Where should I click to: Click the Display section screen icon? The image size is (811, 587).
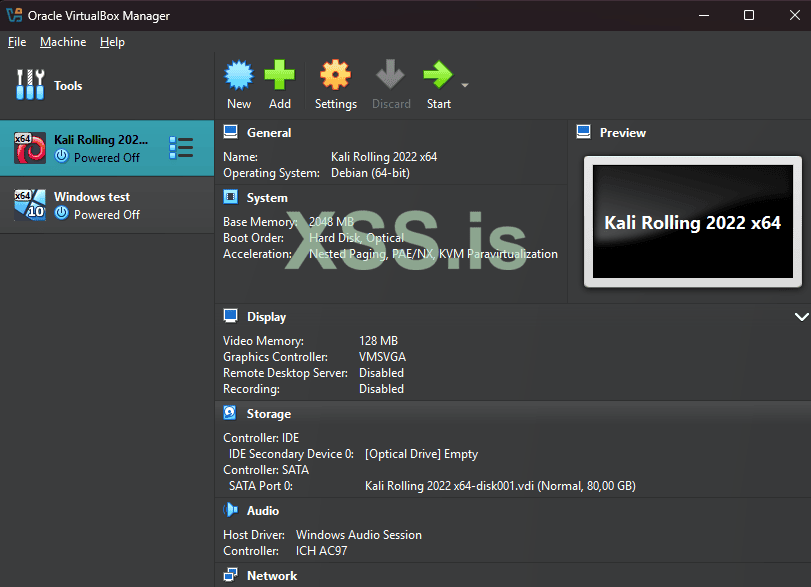tap(231, 316)
